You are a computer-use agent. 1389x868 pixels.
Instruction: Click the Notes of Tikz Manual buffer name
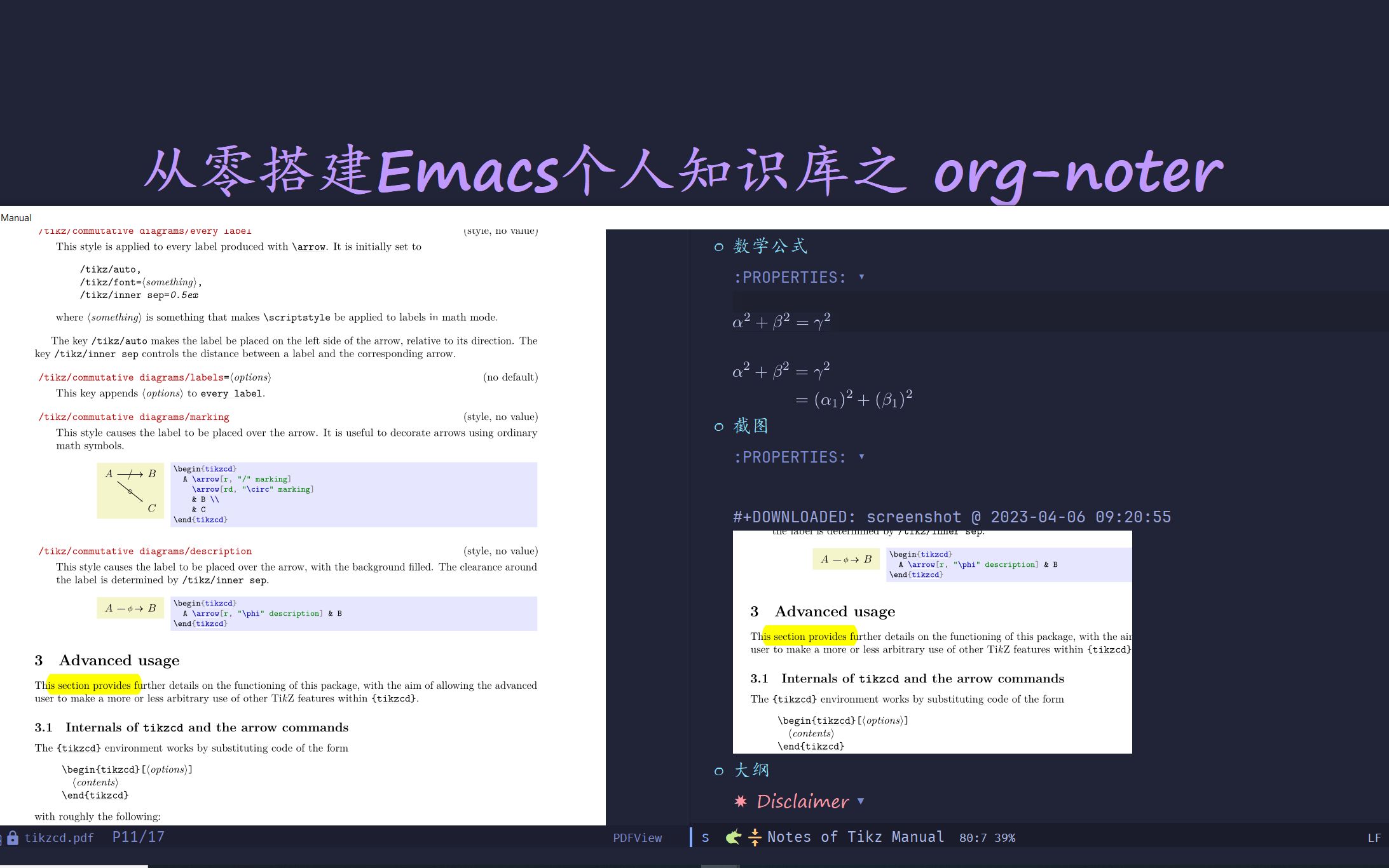coord(856,837)
